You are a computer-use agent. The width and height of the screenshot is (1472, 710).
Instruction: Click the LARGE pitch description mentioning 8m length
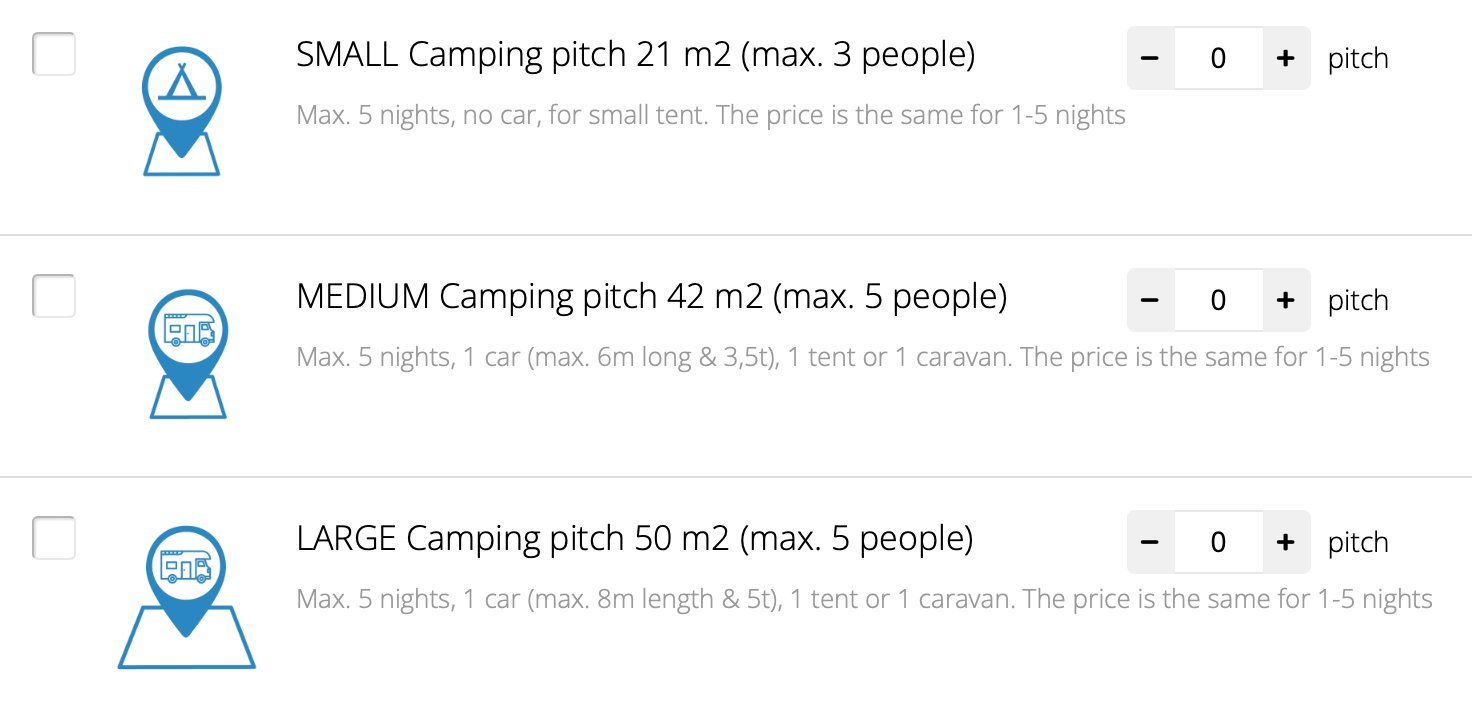pyautogui.click(x=865, y=600)
